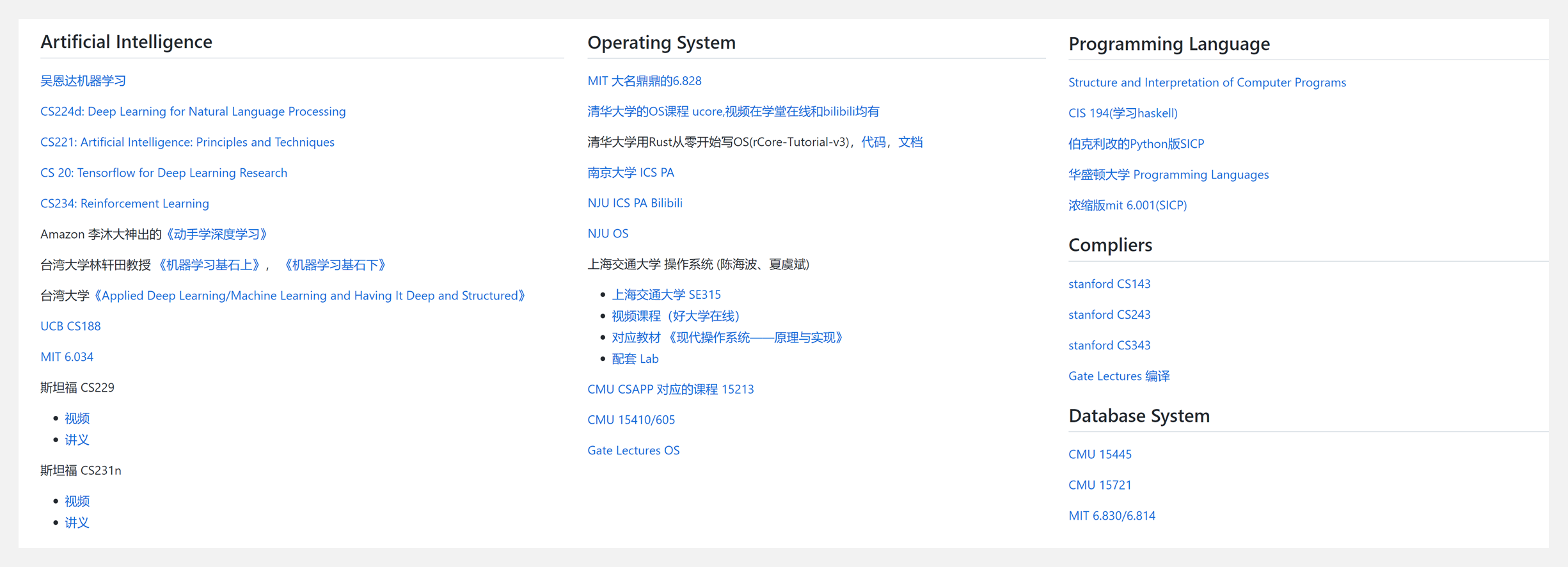
Task: Open the UCB CS188 link
Action: coord(70,326)
